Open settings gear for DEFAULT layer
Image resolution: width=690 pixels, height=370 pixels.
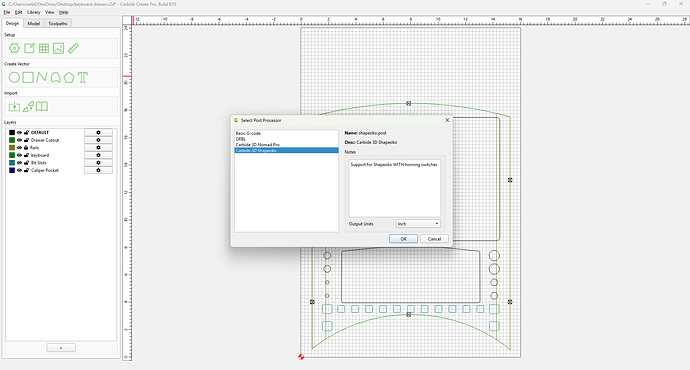[x=98, y=132]
